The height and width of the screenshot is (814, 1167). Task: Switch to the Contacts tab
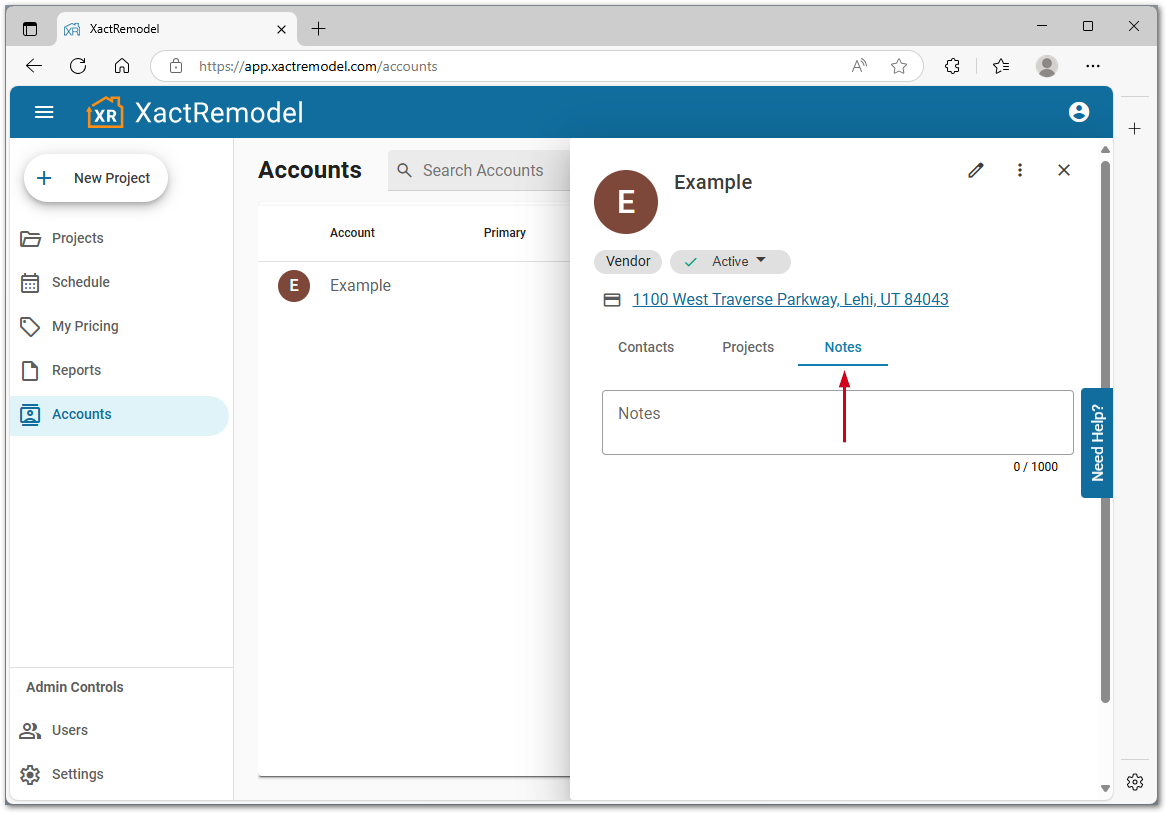[646, 347]
